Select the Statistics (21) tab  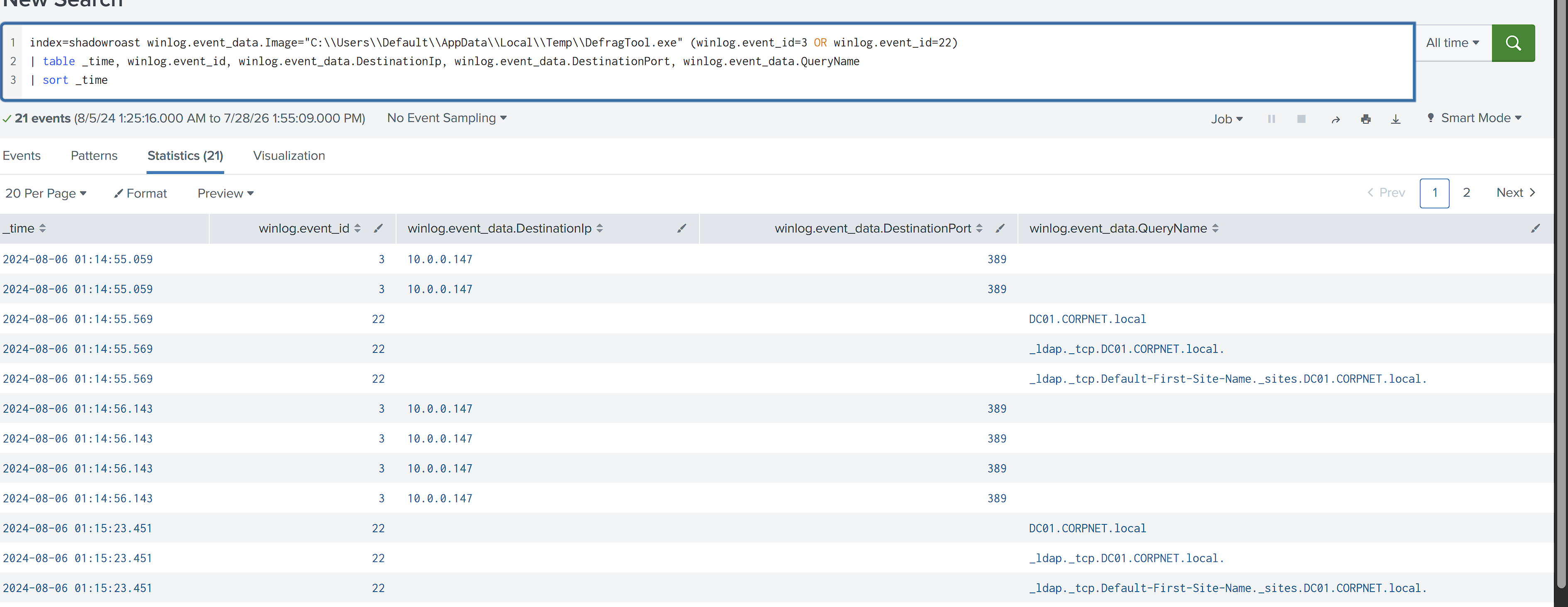pyautogui.click(x=185, y=156)
